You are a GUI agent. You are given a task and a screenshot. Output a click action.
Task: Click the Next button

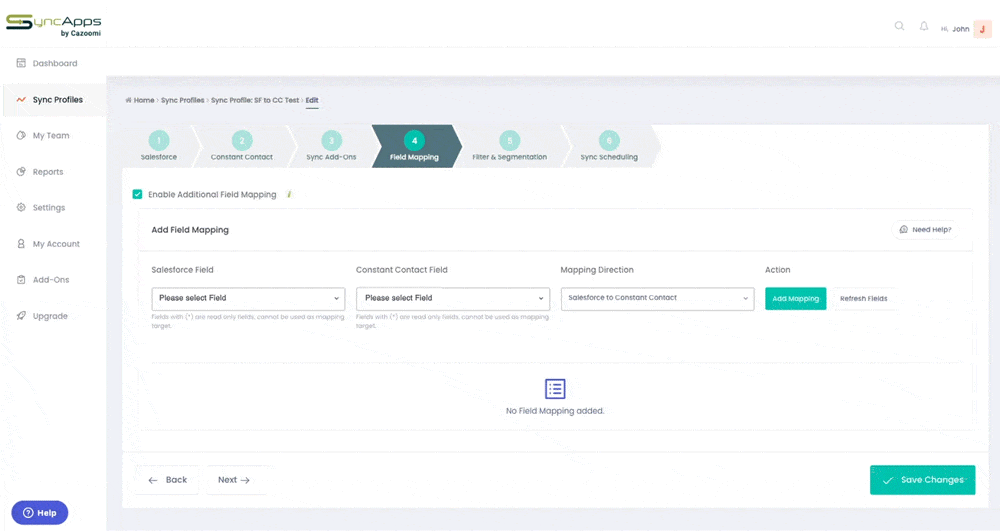click(x=233, y=480)
